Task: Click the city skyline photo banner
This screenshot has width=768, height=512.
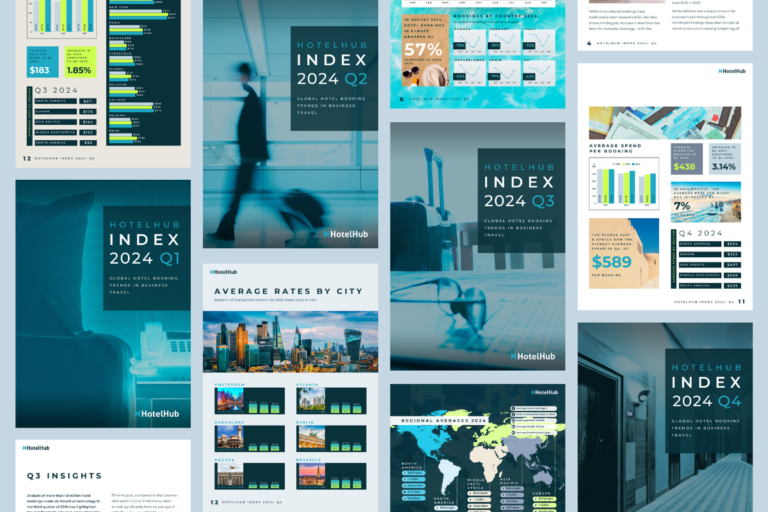Action: click(x=290, y=342)
